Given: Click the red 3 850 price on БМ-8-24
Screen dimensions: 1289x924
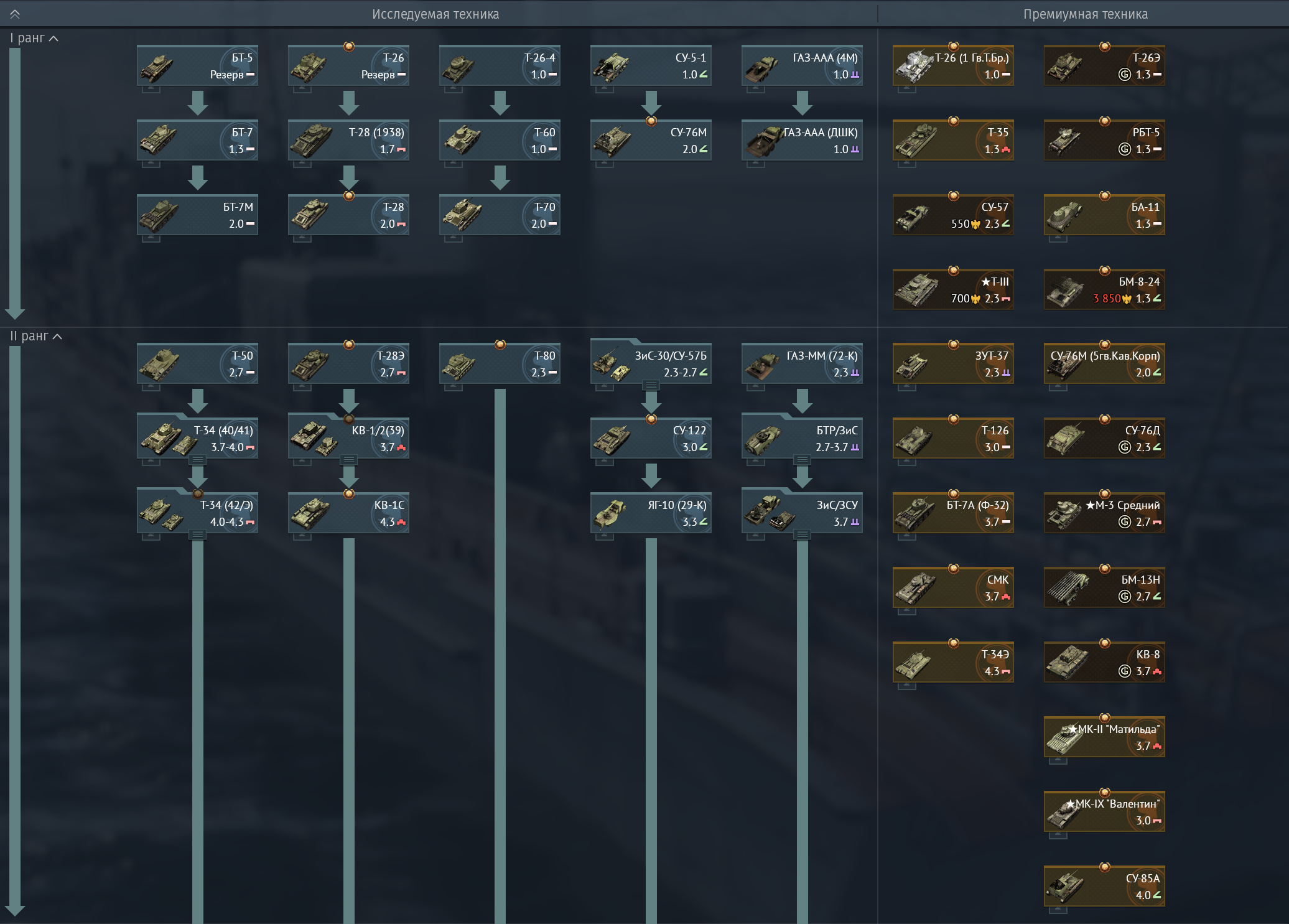Looking at the screenshot, I should (1112, 299).
